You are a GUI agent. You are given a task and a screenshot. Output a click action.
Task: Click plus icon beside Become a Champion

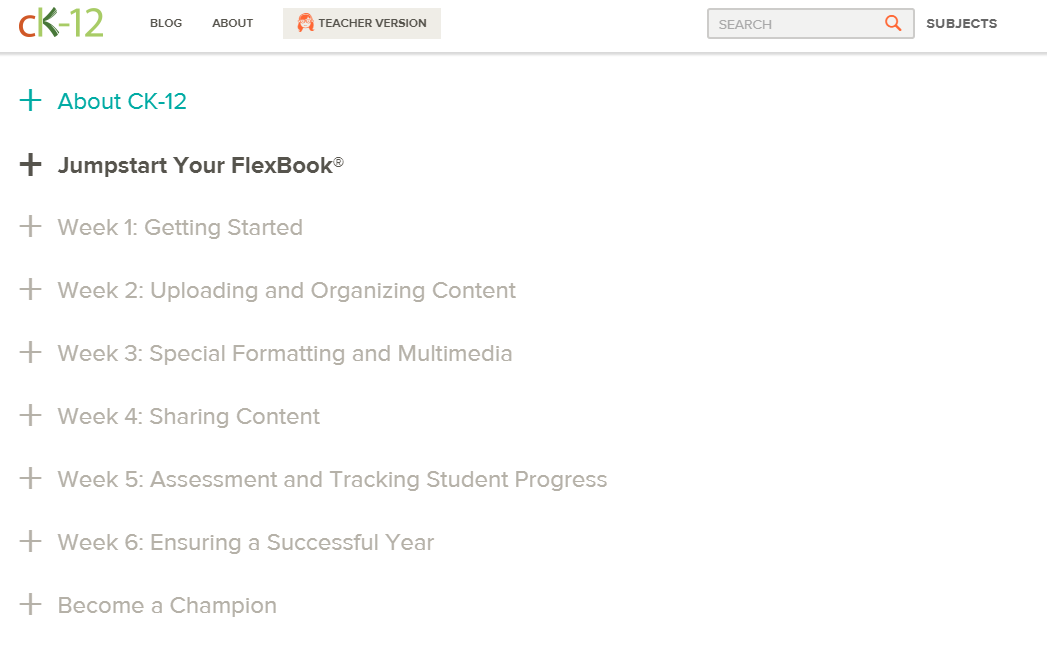pyautogui.click(x=31, y=605)
